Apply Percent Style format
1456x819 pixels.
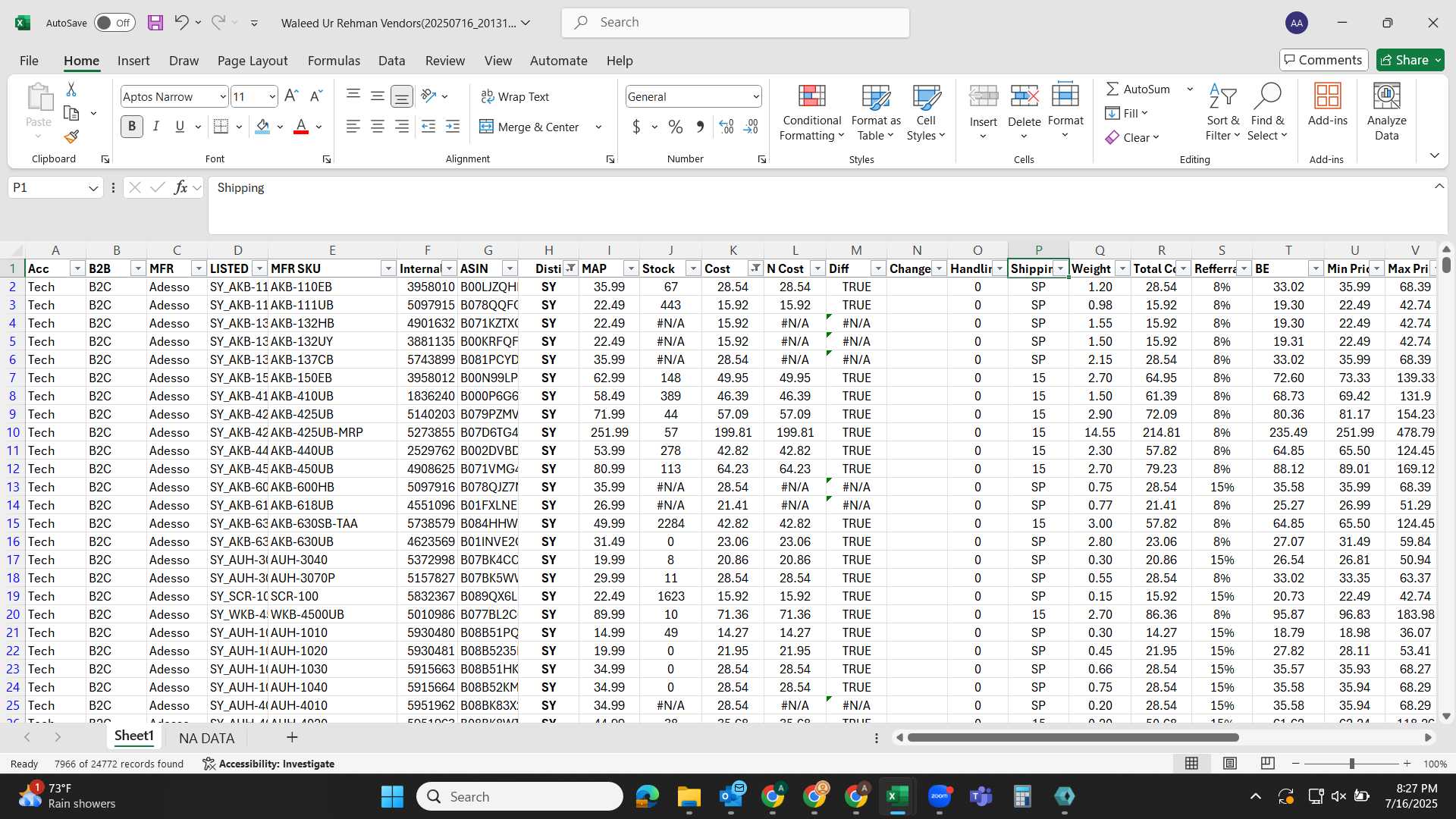coord(675,127)
